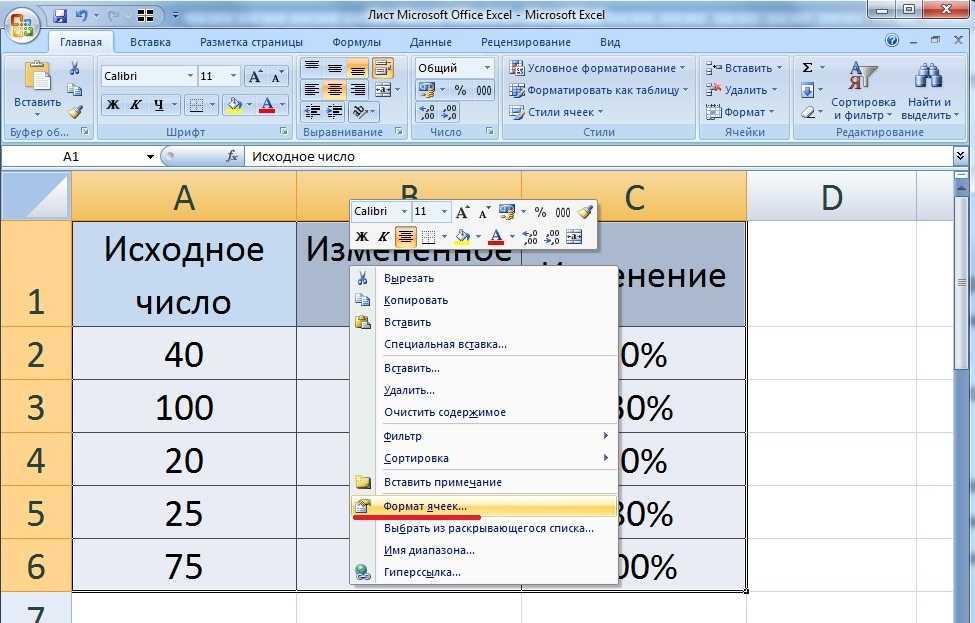
Task: Choose Вырезать in context menu
Action: point(484,278)
